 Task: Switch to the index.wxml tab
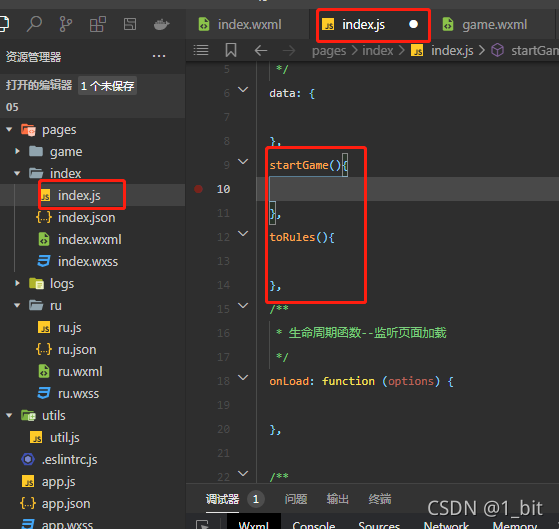point(240,24)
